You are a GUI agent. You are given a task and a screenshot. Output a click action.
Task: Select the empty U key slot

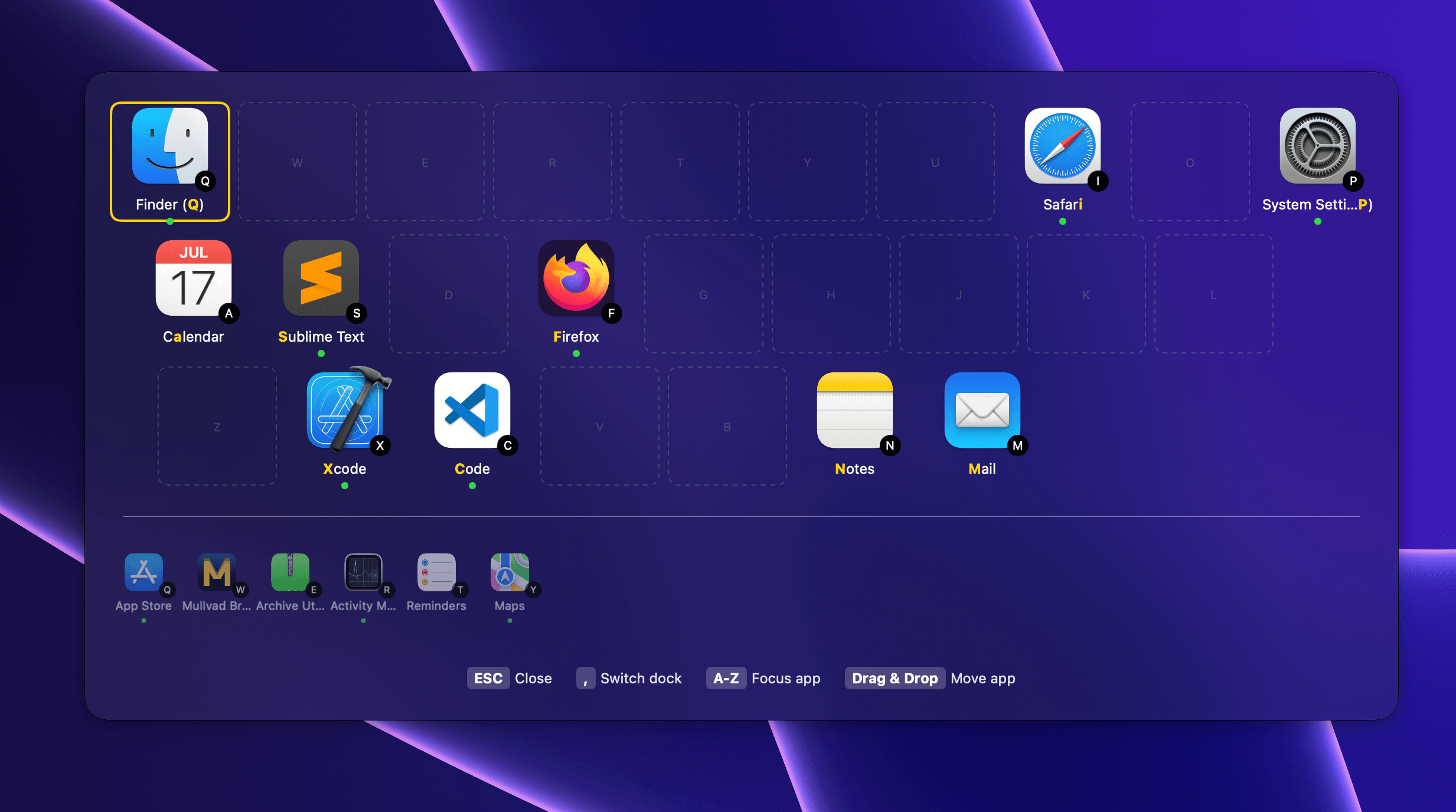935,162
